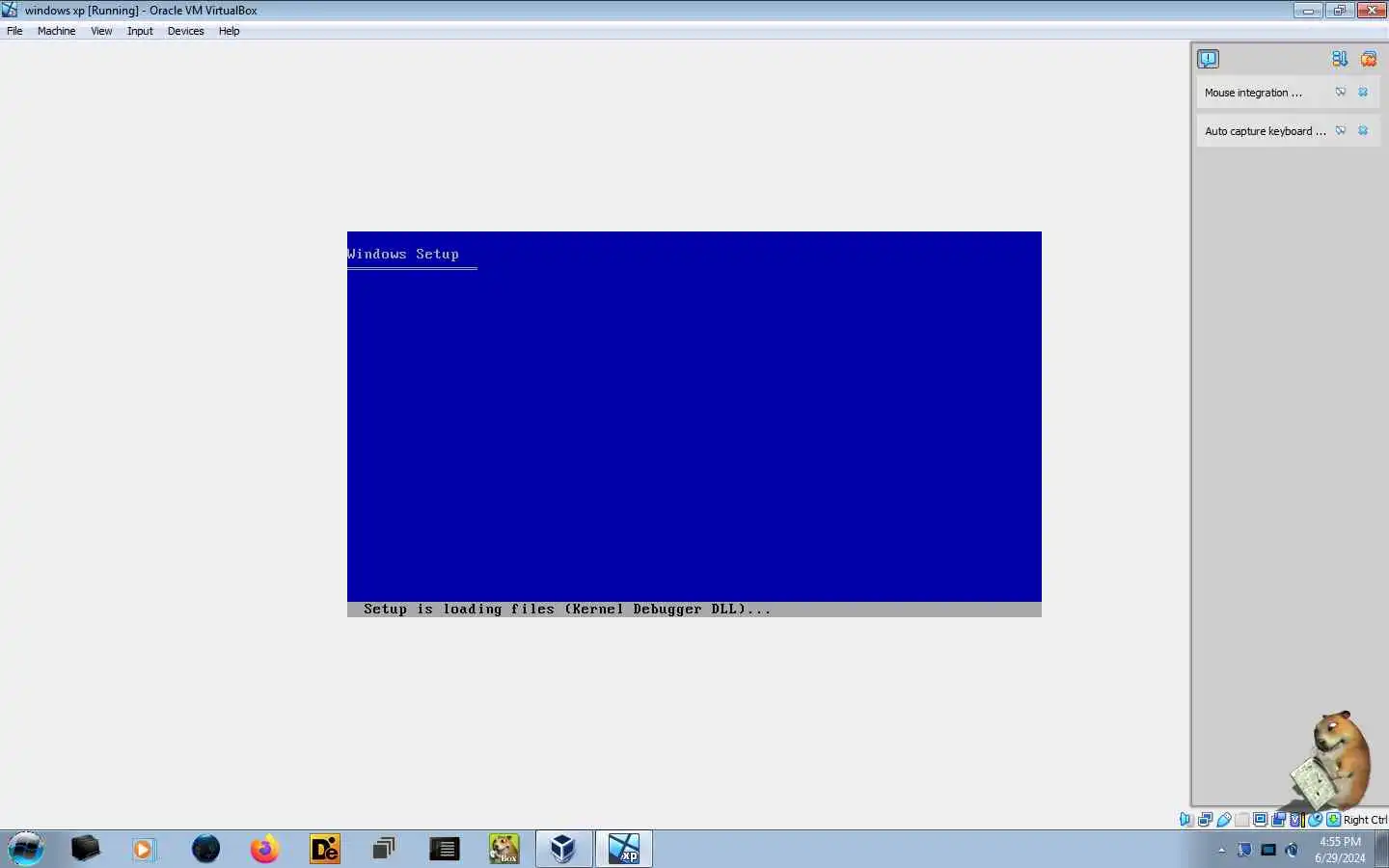The width and height of the screenshot is (1389, 868).
Task: Click the Show Desktop strip
Action: pyautogui.click(x=1382, y=849)
